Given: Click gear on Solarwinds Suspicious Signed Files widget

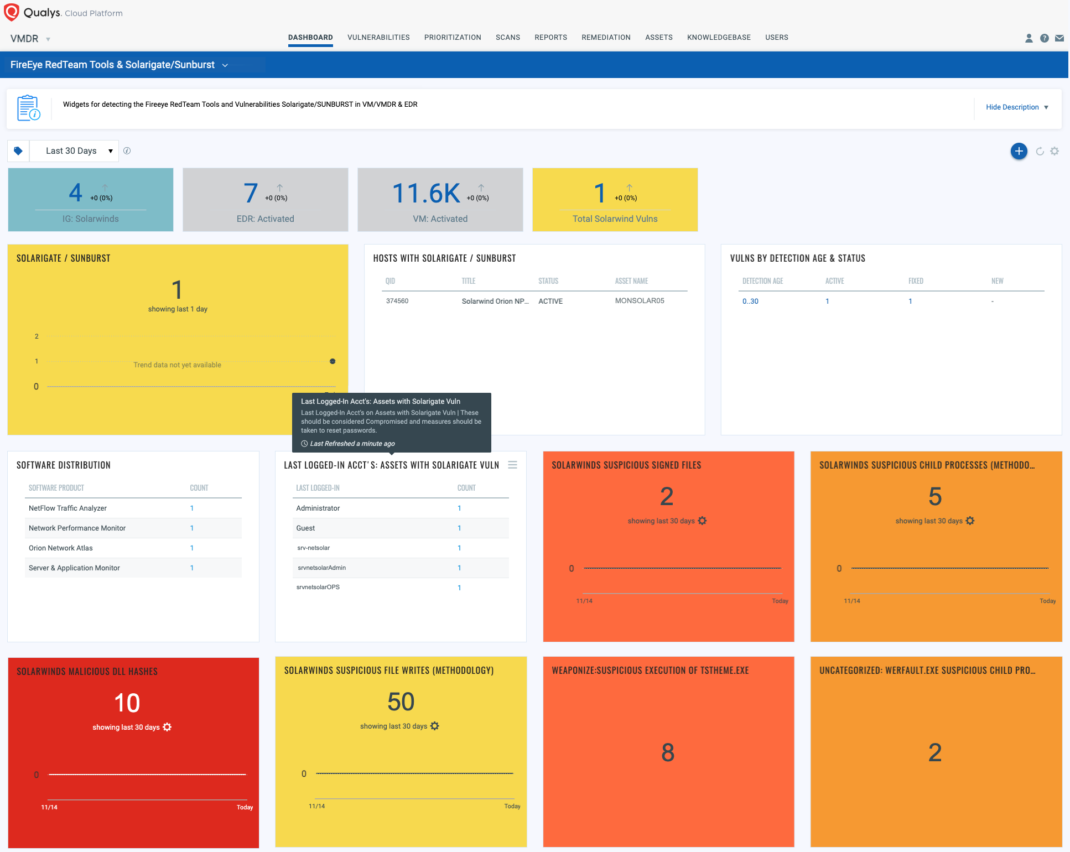Looking at the screenshot, I should pos(702,520).
